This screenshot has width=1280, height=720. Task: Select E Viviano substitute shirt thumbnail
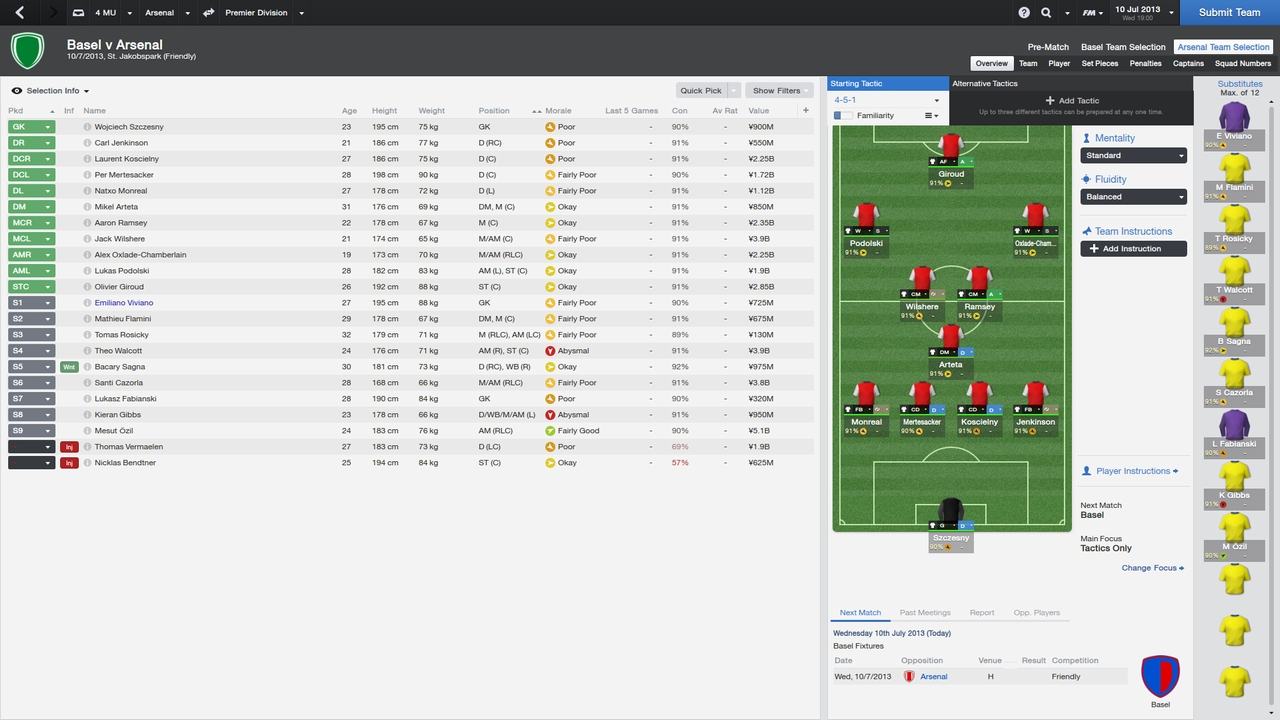point(1235,117)
